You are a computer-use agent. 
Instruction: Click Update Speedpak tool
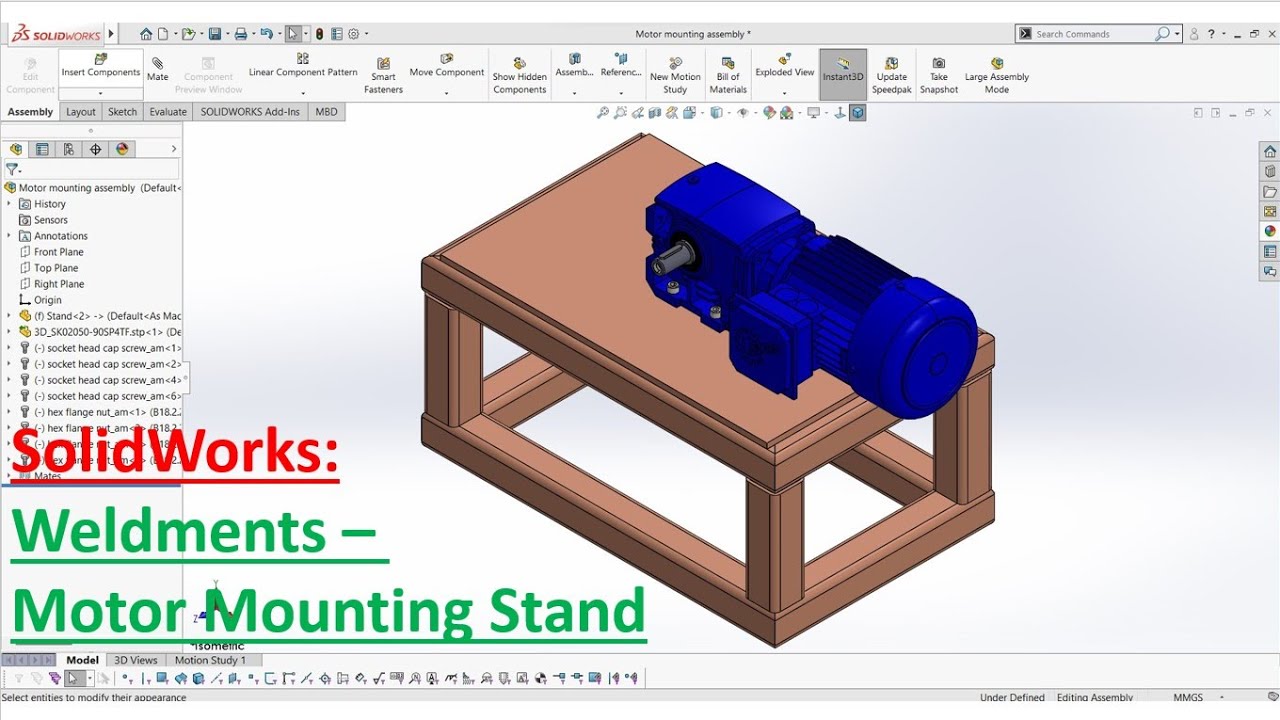tap(891, 76)
